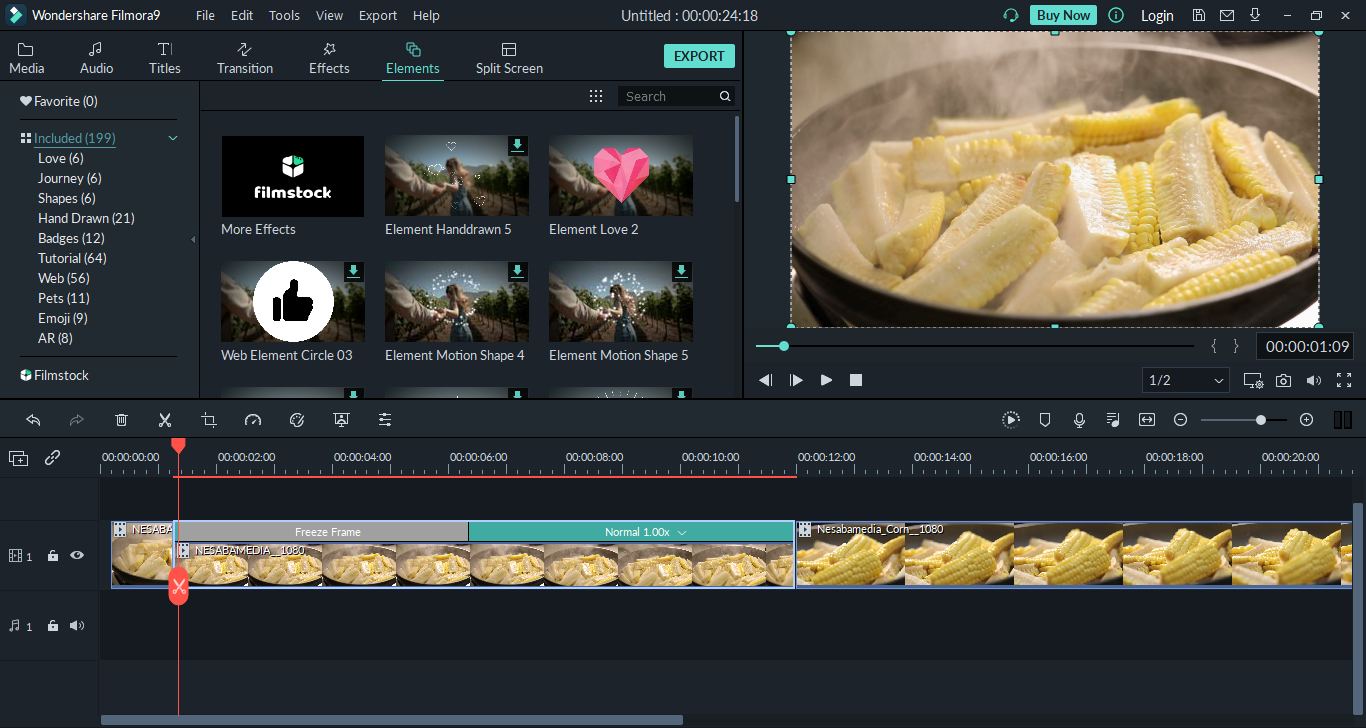Switch to the Transition tab
1366x728 pixels.
(x=245, y=58)
